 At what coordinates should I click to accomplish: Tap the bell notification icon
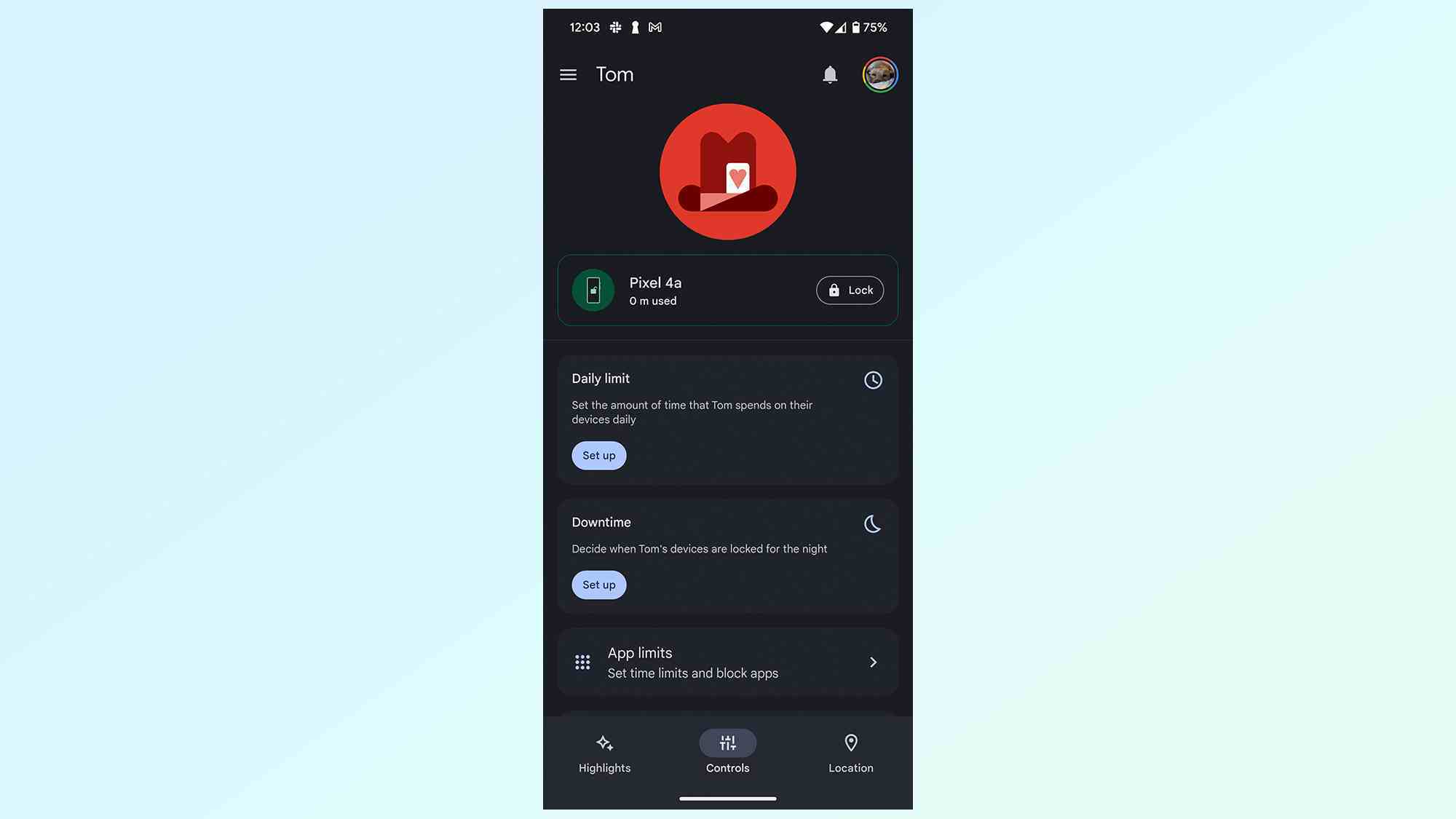830,74
